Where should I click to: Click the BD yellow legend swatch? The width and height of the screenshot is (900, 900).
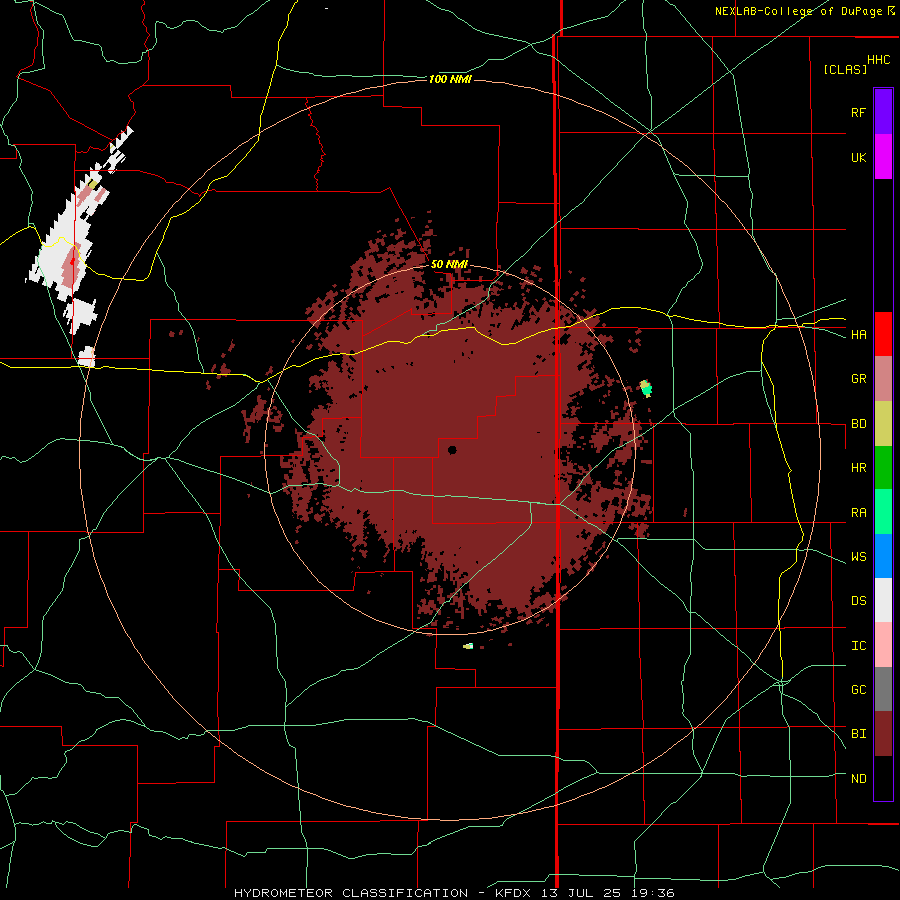coord(883,424)
